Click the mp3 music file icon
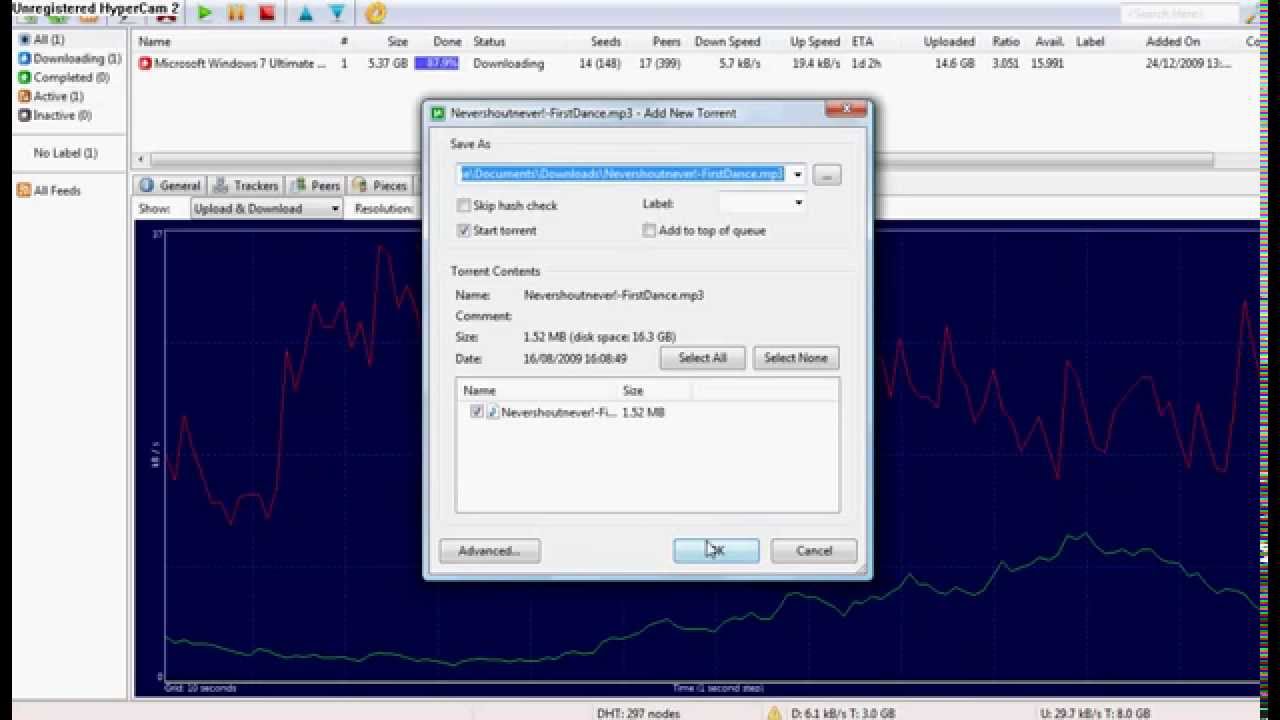Viewport: 1280px width, 720px height. 492,412
